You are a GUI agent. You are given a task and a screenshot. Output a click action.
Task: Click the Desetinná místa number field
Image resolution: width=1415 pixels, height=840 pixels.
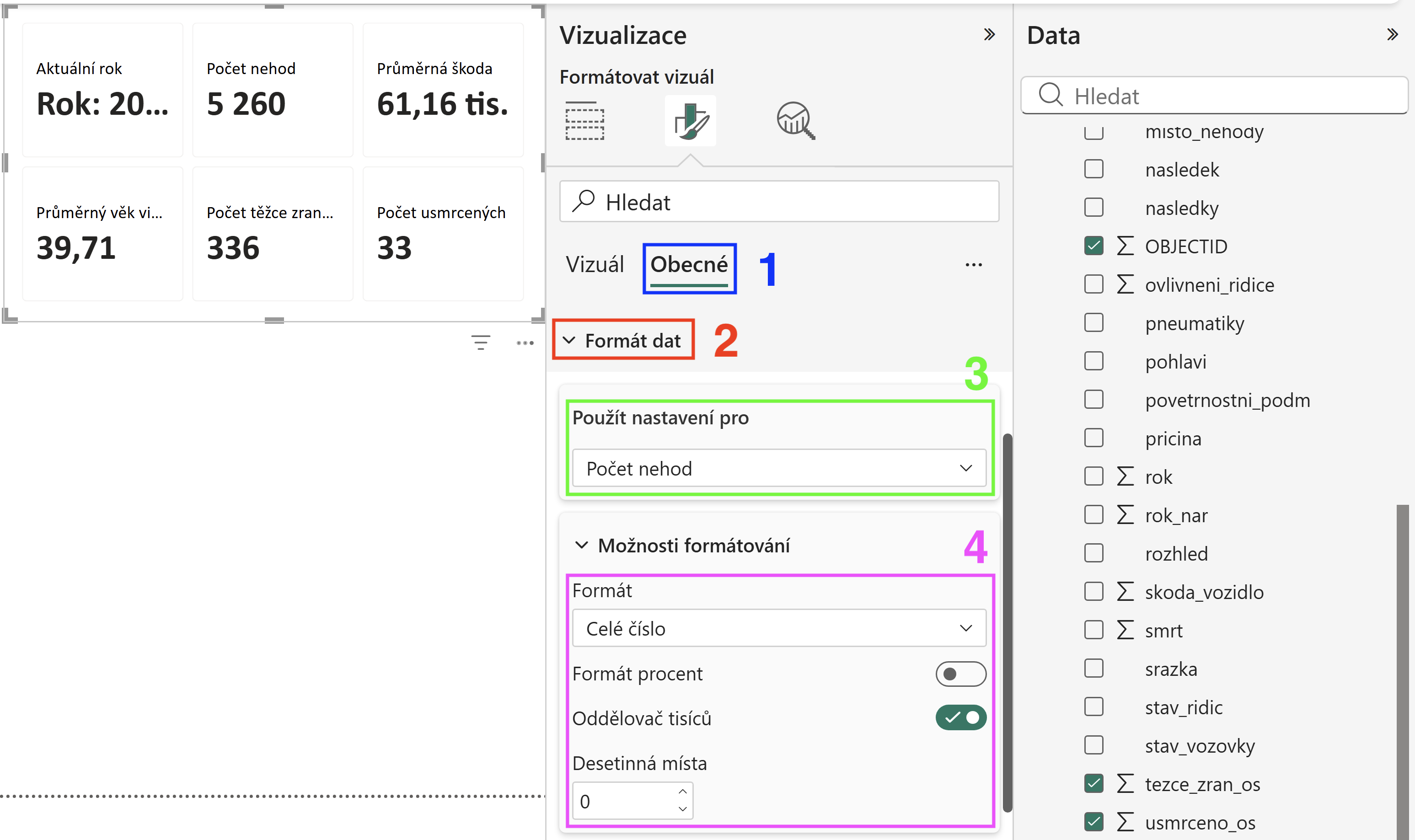(632, 800)
